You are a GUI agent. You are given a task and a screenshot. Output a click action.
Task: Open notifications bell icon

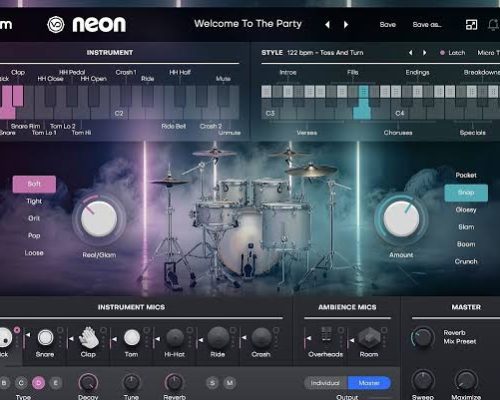(x=493, y=25)
